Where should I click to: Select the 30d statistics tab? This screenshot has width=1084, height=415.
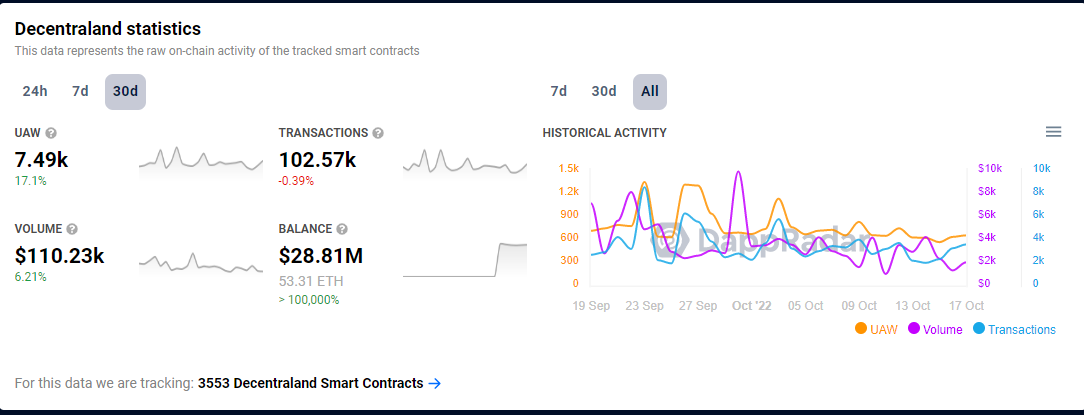125,91
